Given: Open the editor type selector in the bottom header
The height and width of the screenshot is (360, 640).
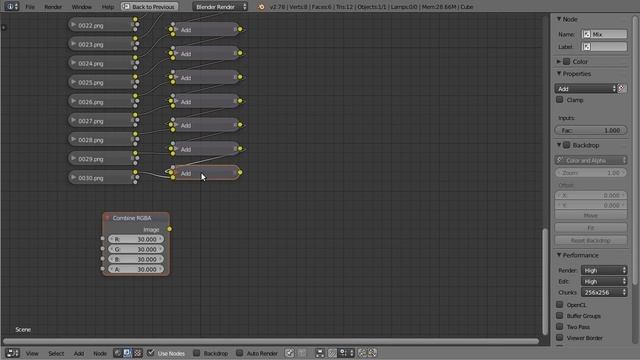Looking at the screenshot, I should pos(12,353).
